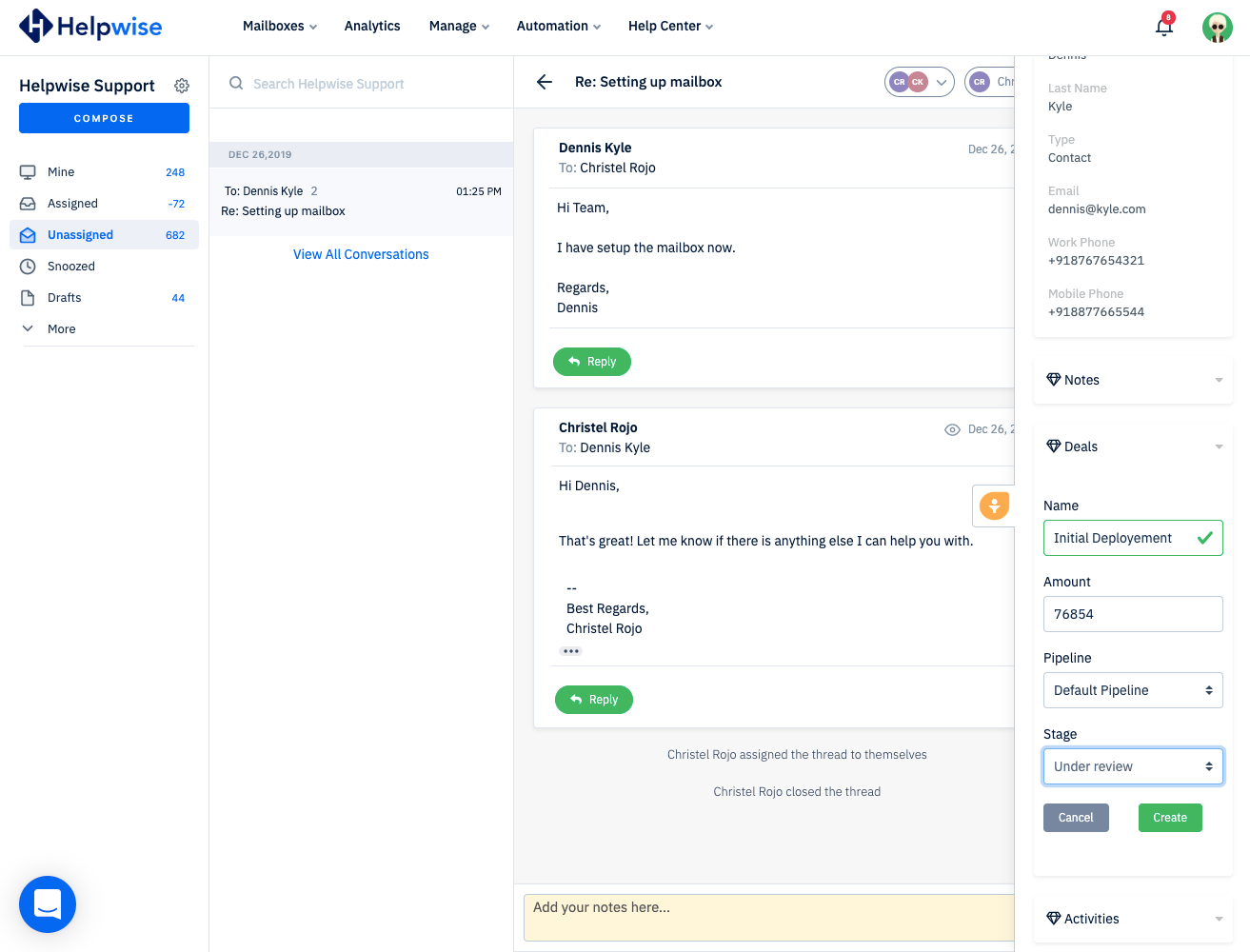The image size is (1250, 952).
Task: Click the notes input field
Action: 769,916
